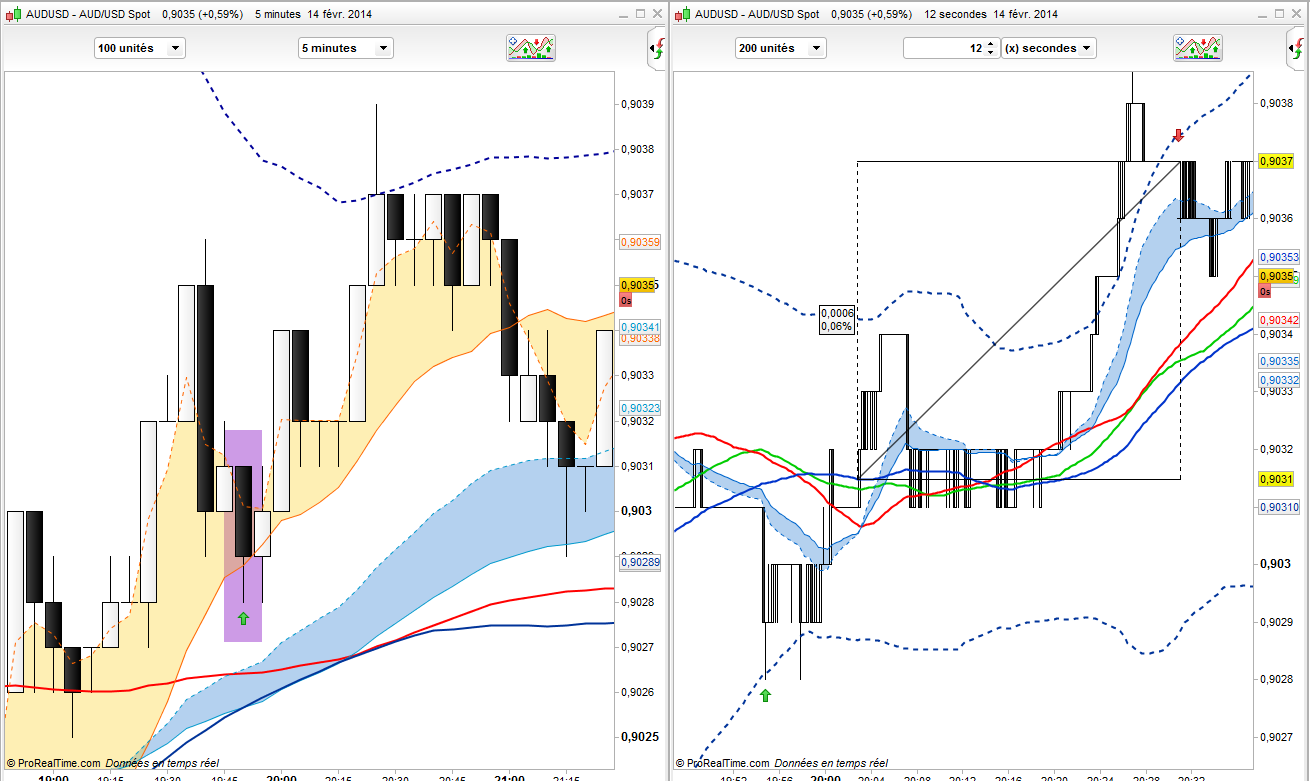
Task: Click the 0,90341 blue price label
Action: tap(640, 327)
